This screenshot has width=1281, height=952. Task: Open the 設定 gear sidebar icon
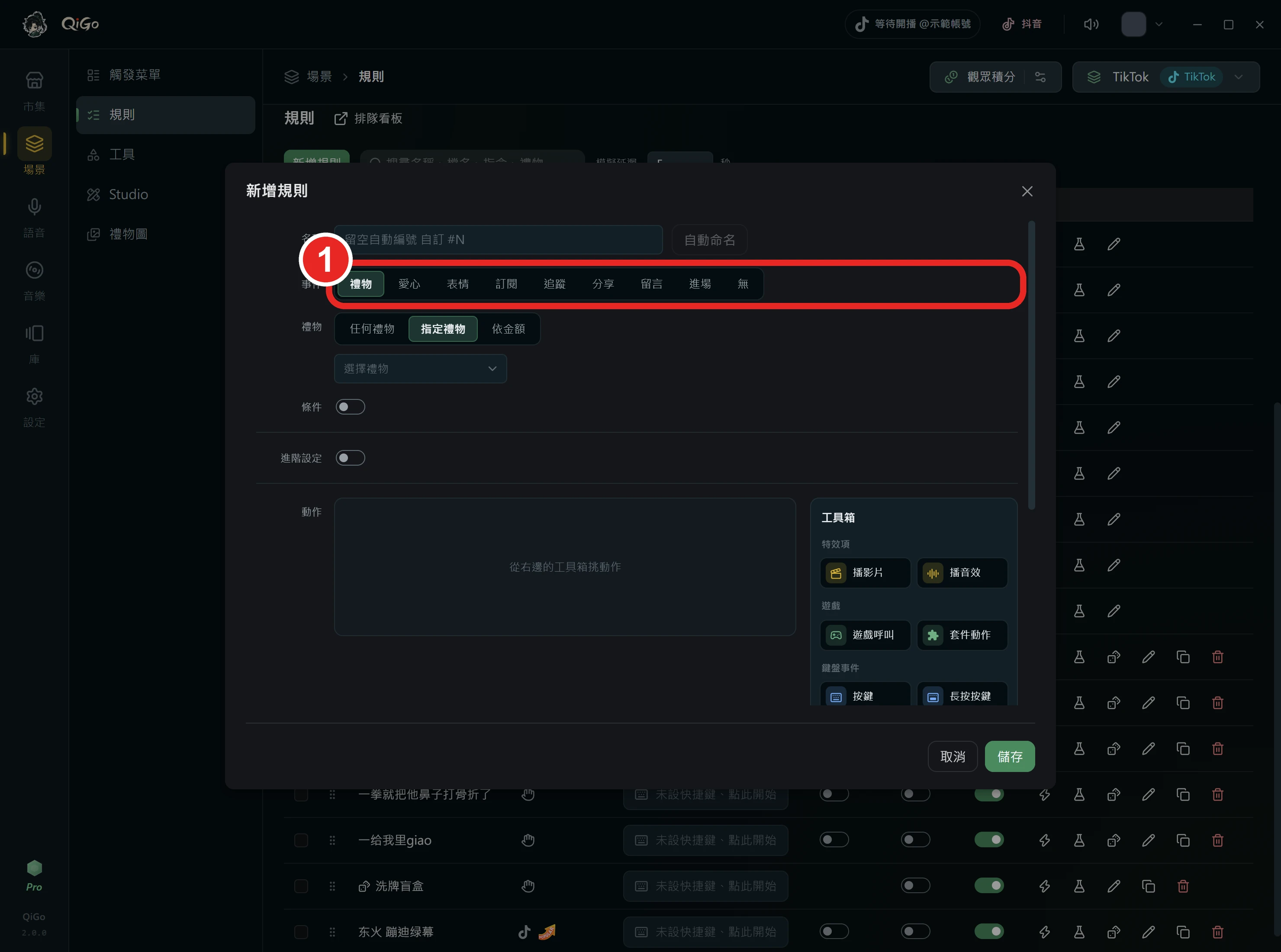tap(34, 408)
